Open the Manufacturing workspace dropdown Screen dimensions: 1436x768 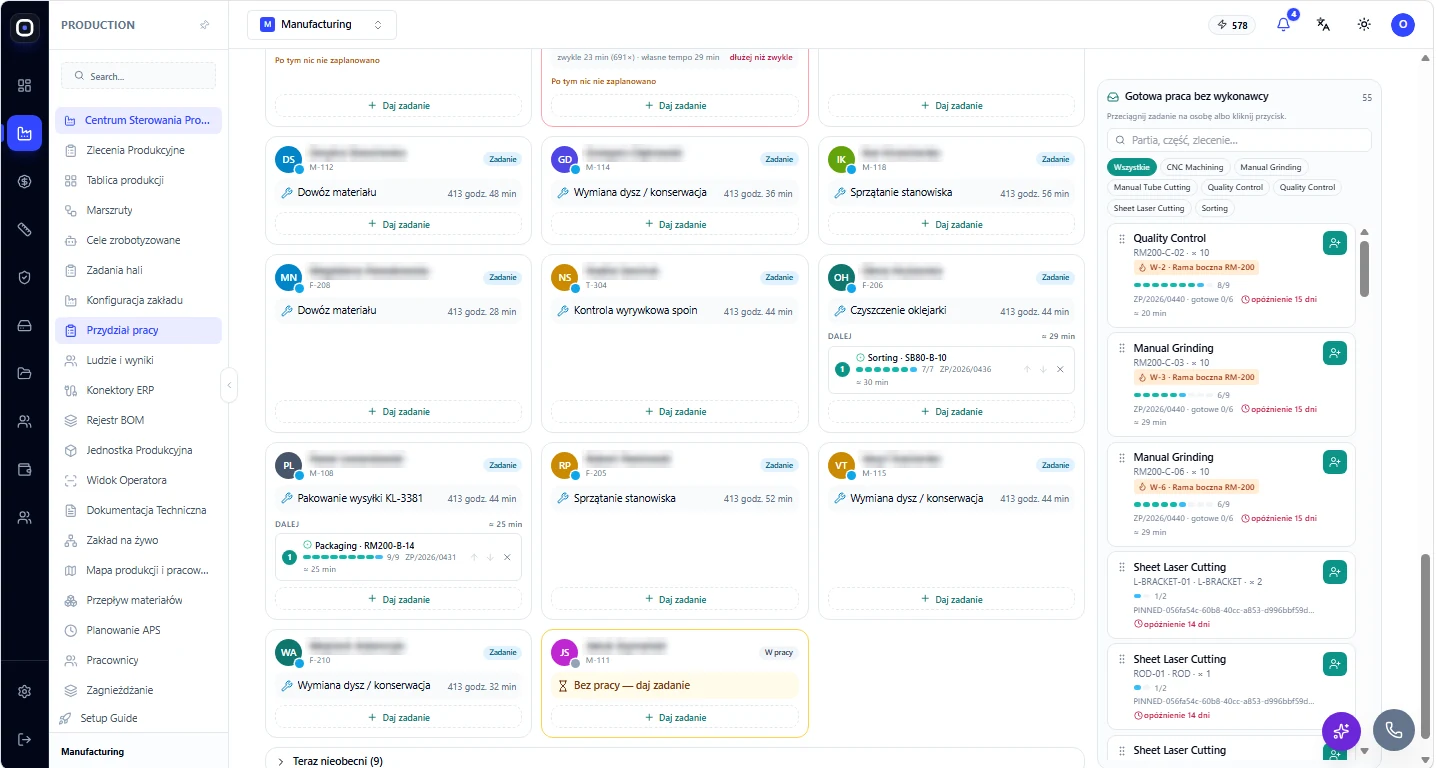pyautogui.click(x=321, y=24)
